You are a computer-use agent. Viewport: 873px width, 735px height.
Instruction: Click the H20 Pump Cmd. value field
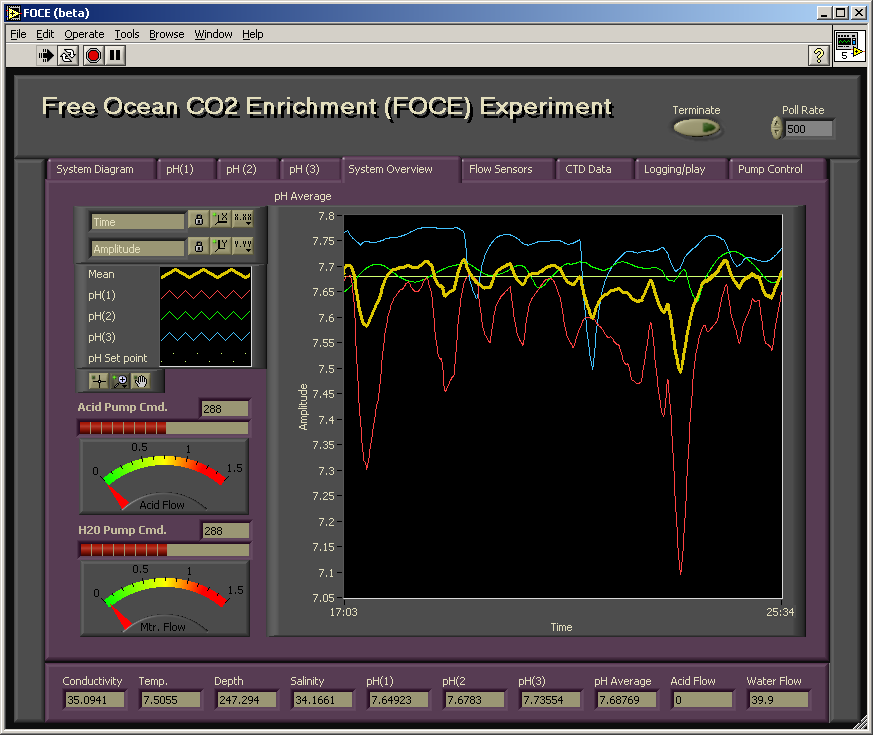point(225,531)
